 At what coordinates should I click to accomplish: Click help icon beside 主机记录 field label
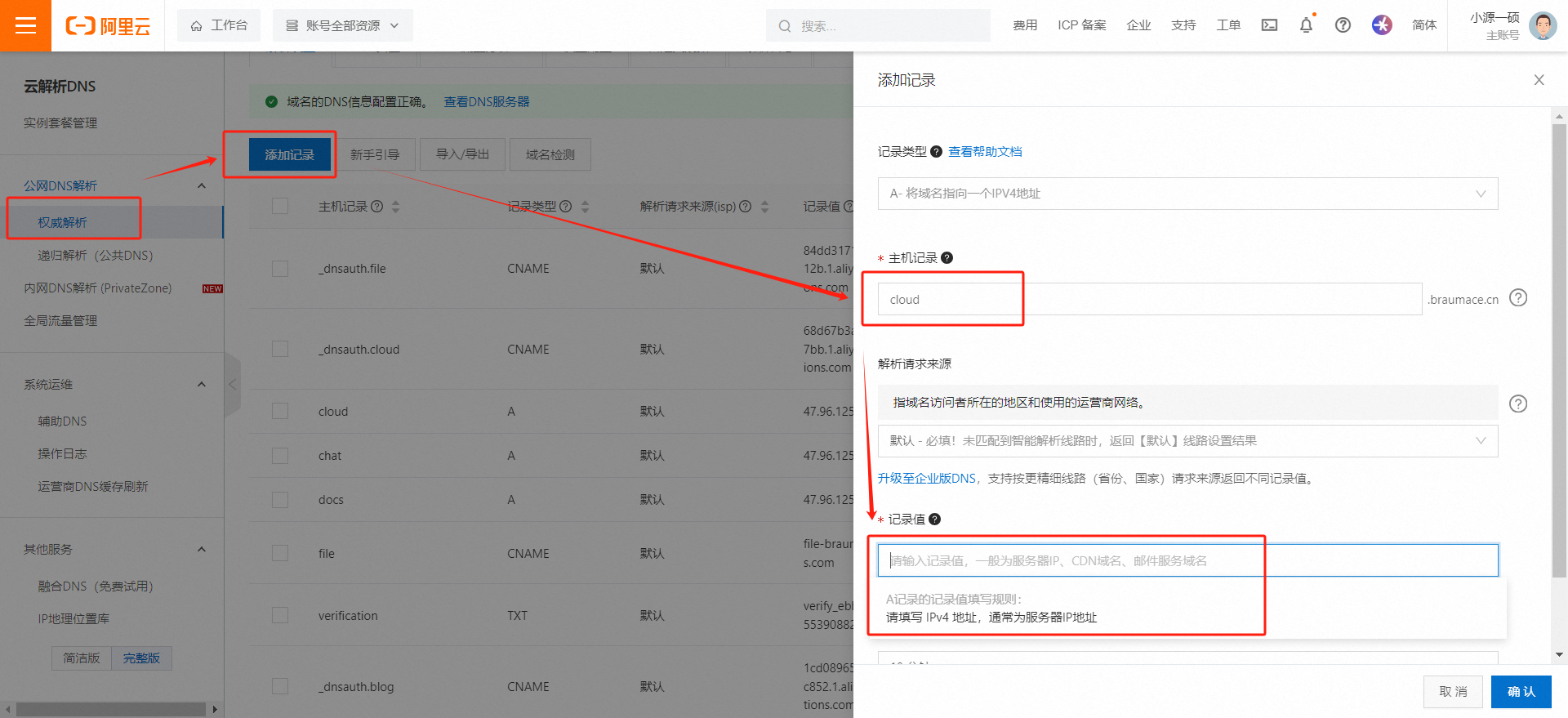[947, 258]
